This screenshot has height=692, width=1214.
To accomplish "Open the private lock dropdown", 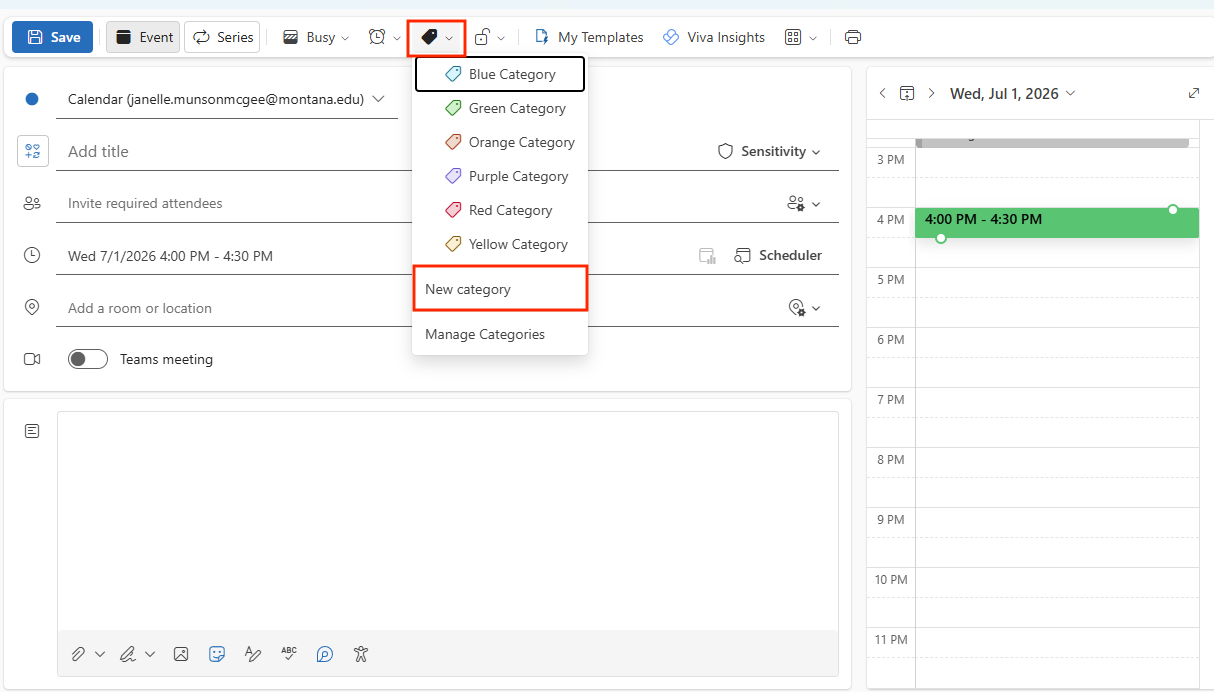I will coord(489,37).
